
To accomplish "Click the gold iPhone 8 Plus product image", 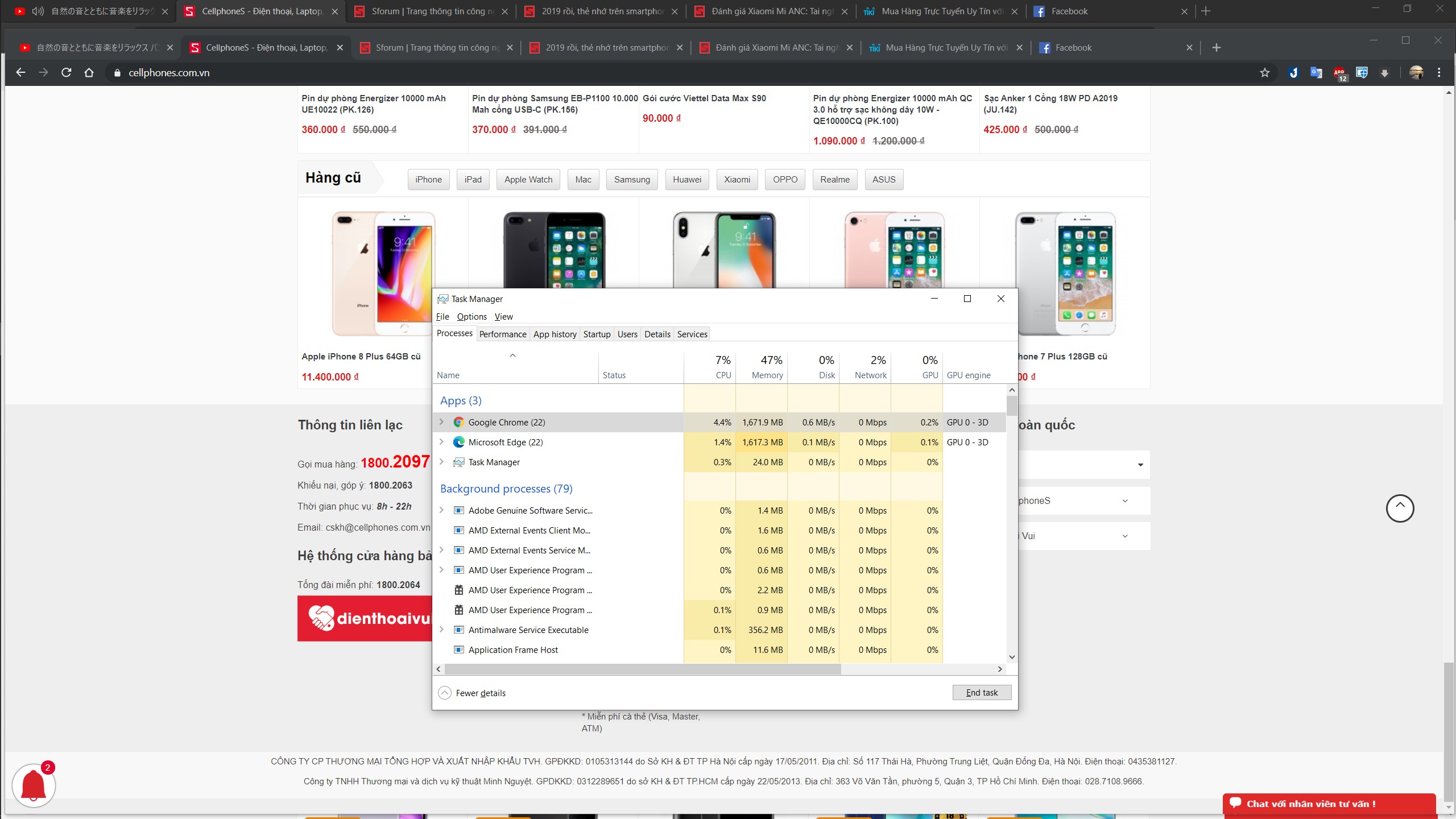I will [x=383, y=274].
